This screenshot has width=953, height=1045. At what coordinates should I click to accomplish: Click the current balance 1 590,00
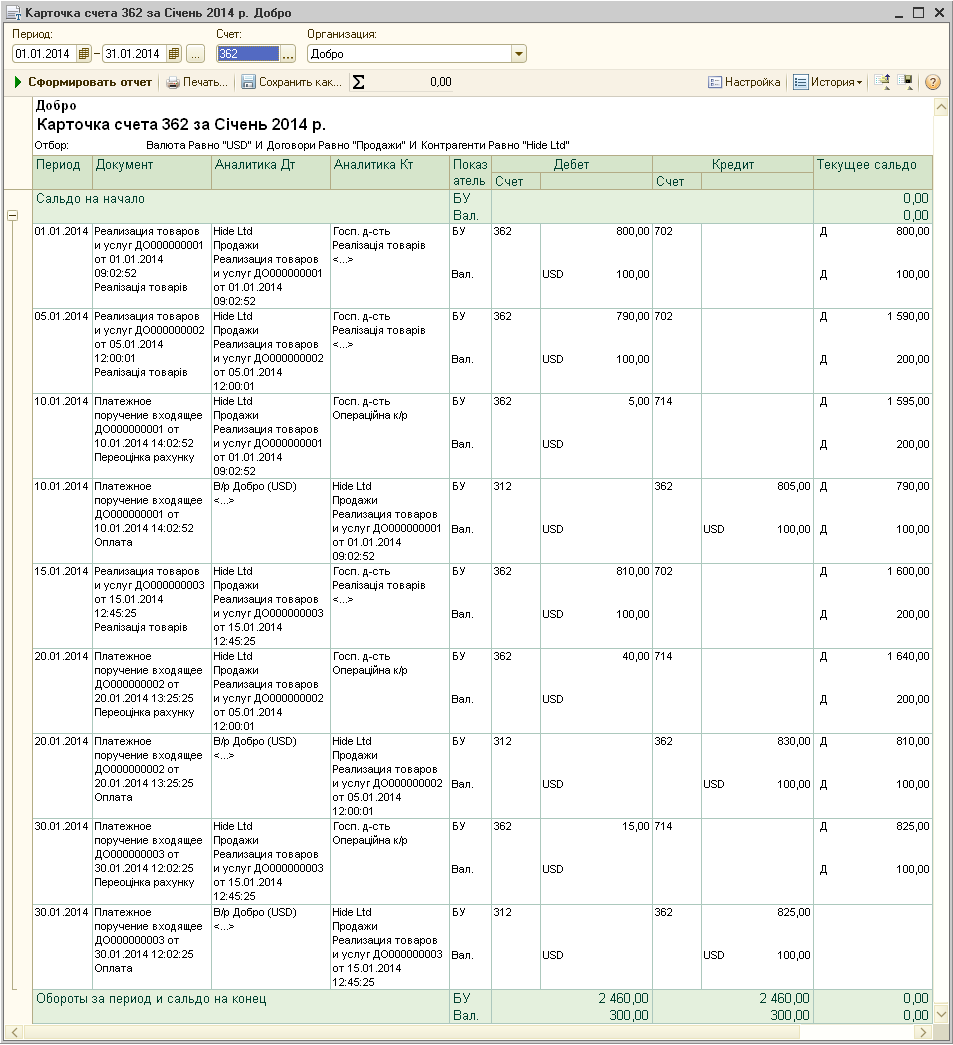click(x=908, y=316)
